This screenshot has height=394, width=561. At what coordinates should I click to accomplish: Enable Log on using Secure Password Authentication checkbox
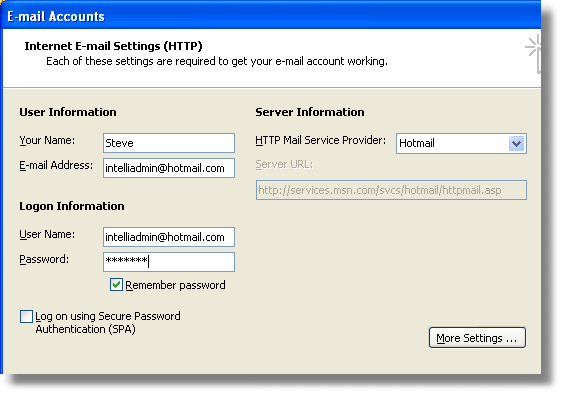26,316
